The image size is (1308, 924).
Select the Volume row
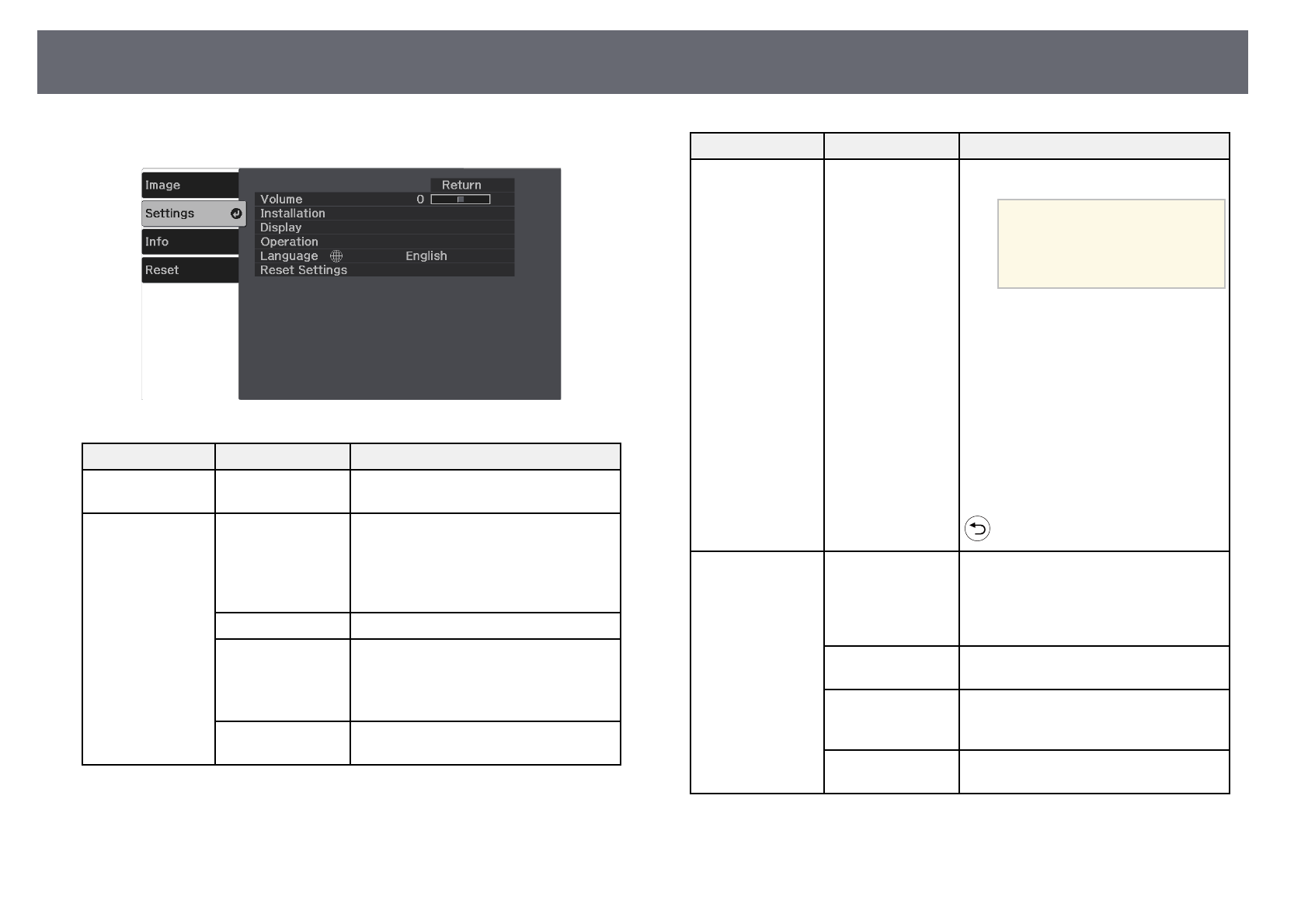tap(384, 200)
